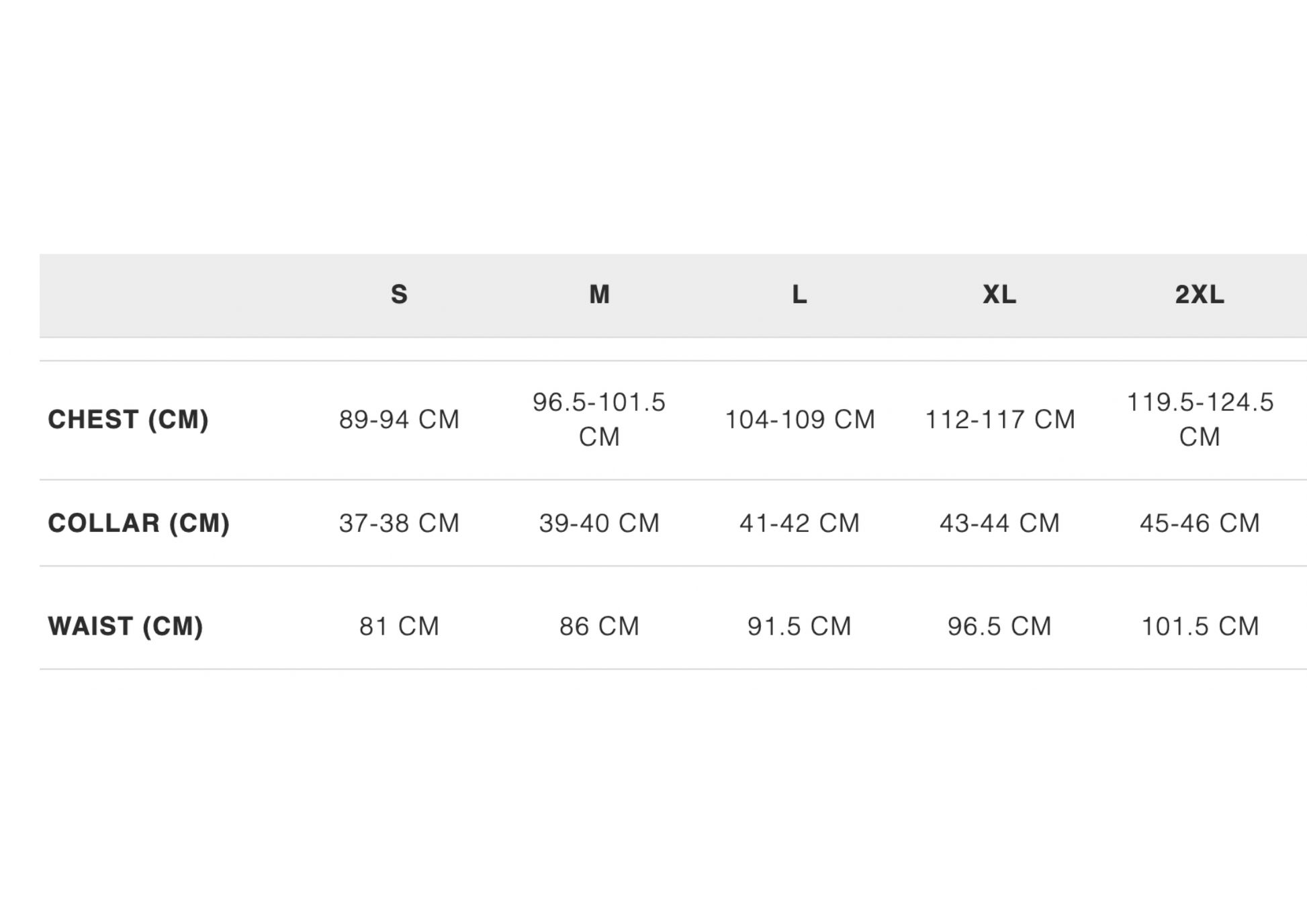
Task: Click the S size column header
Action: coord(399,295)
